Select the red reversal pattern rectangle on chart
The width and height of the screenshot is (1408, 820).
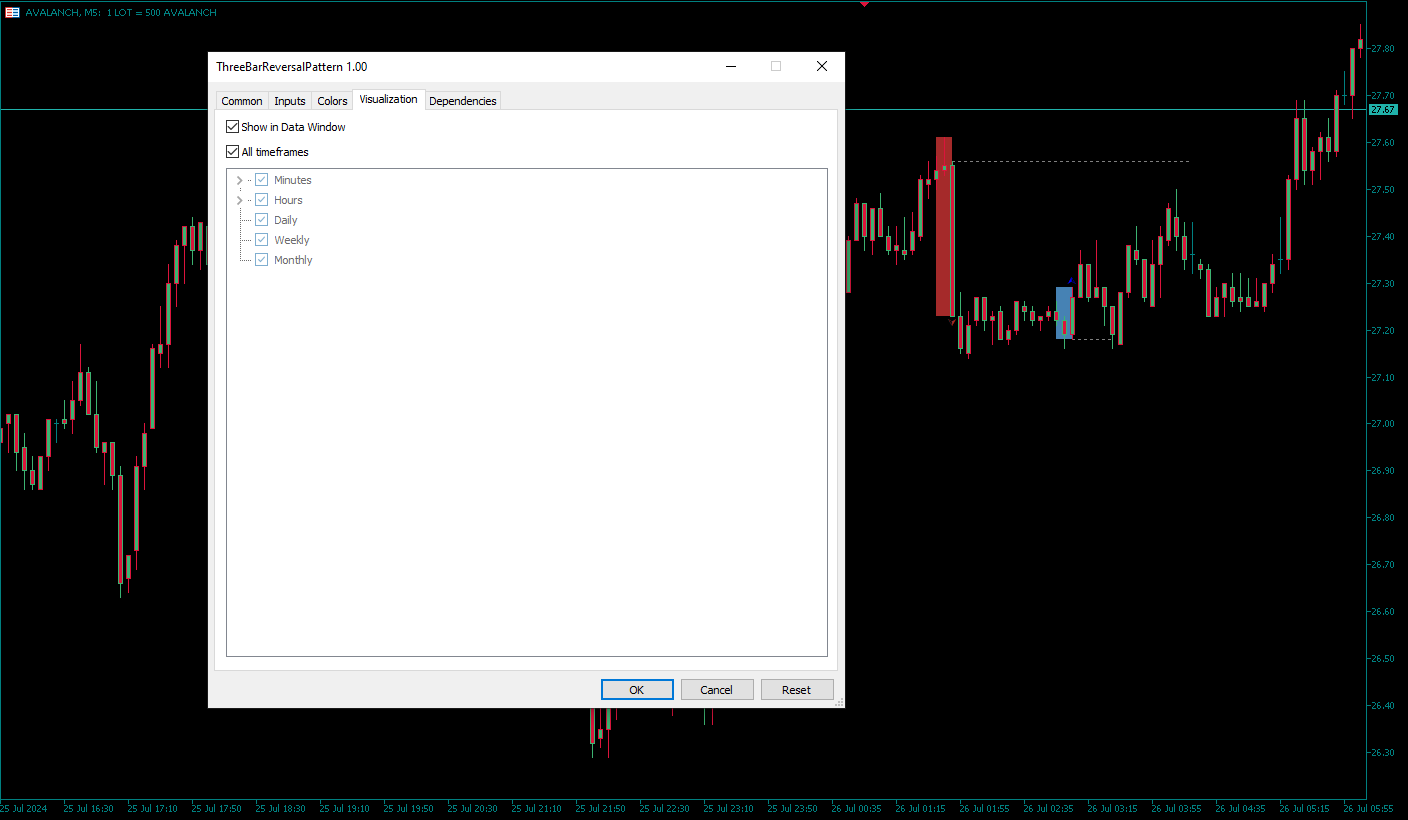(x=944, y=226)
